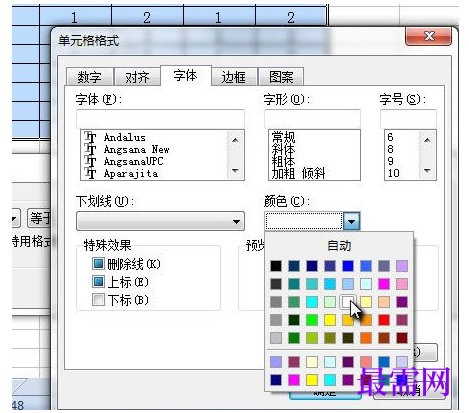
Task: Close the 单元格格式 dialog
Action: click(x=428, y=36)
